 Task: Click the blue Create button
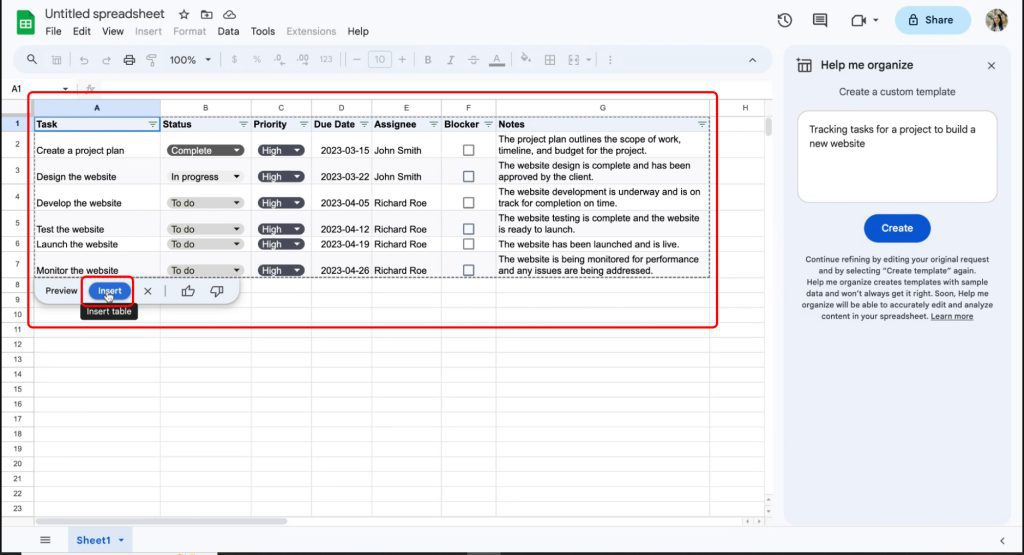click(897, 228)
